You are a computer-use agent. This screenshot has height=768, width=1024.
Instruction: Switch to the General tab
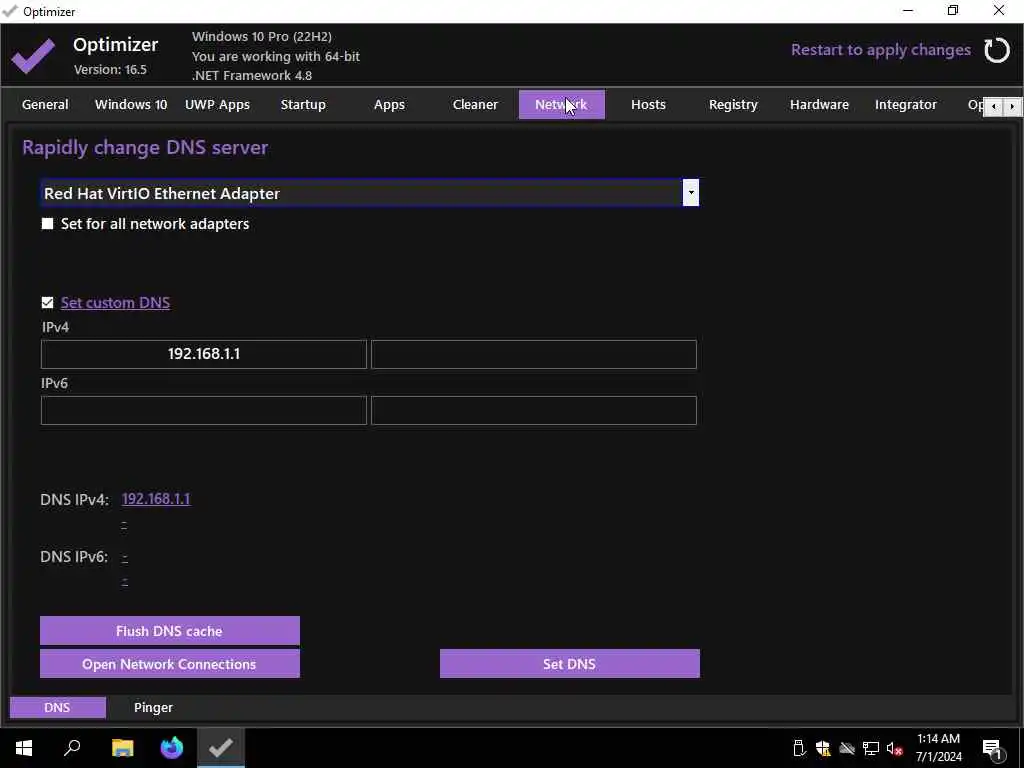[45, 104]
